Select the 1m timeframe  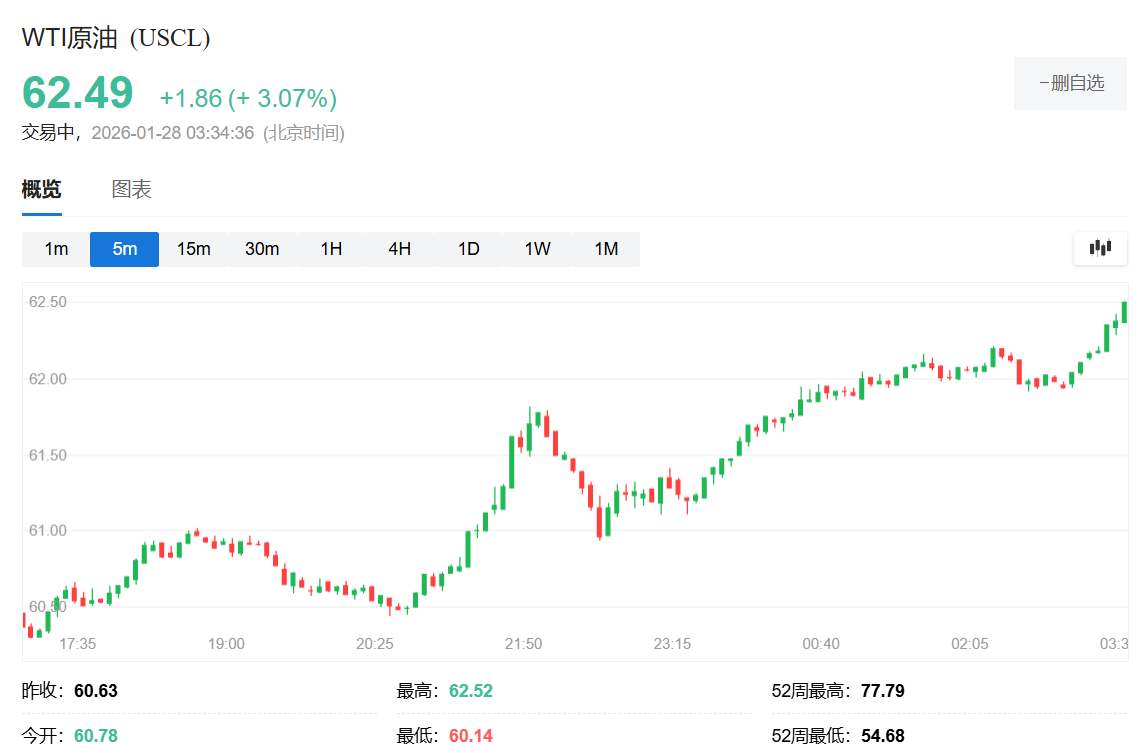pyautogui.click(x=54, y=249)
